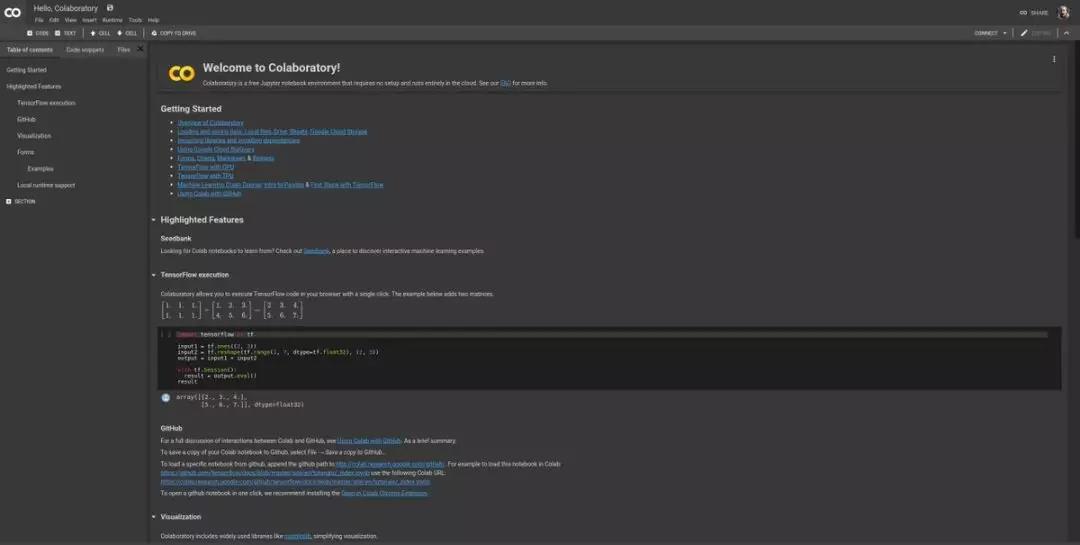
Task: Move cell down with the down-arrow CELL button
Action: click(x=127, y=33)
